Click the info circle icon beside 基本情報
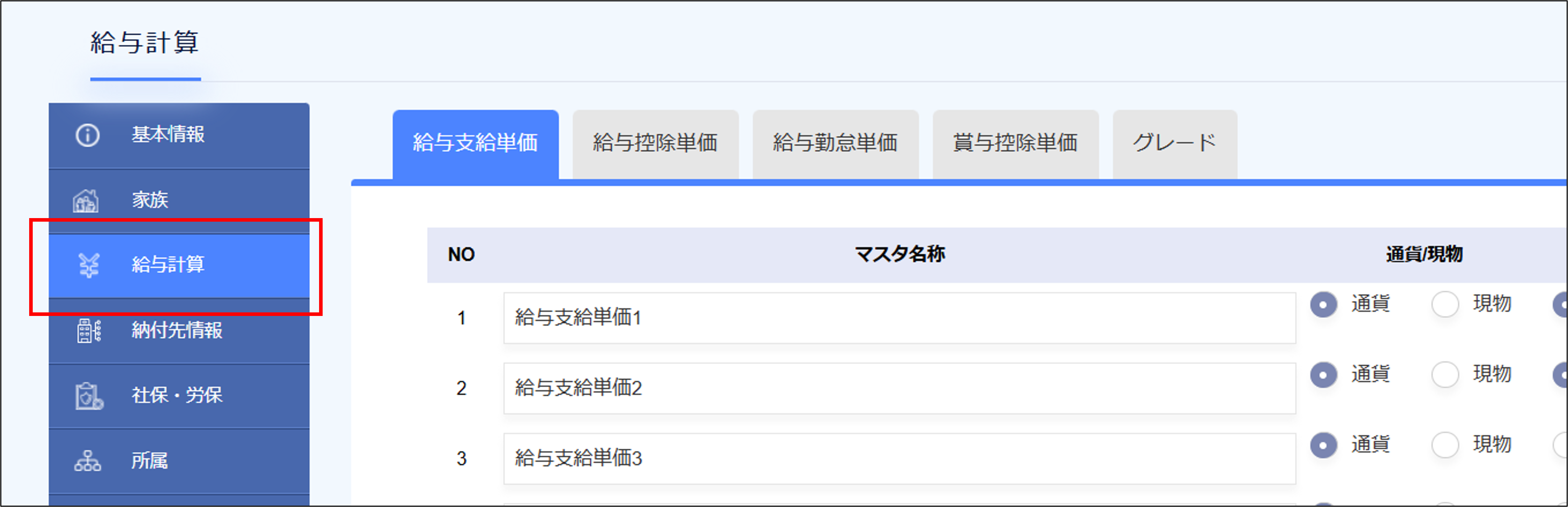The width and height of the screenshot is (1568, 507). tap(87, 135)
